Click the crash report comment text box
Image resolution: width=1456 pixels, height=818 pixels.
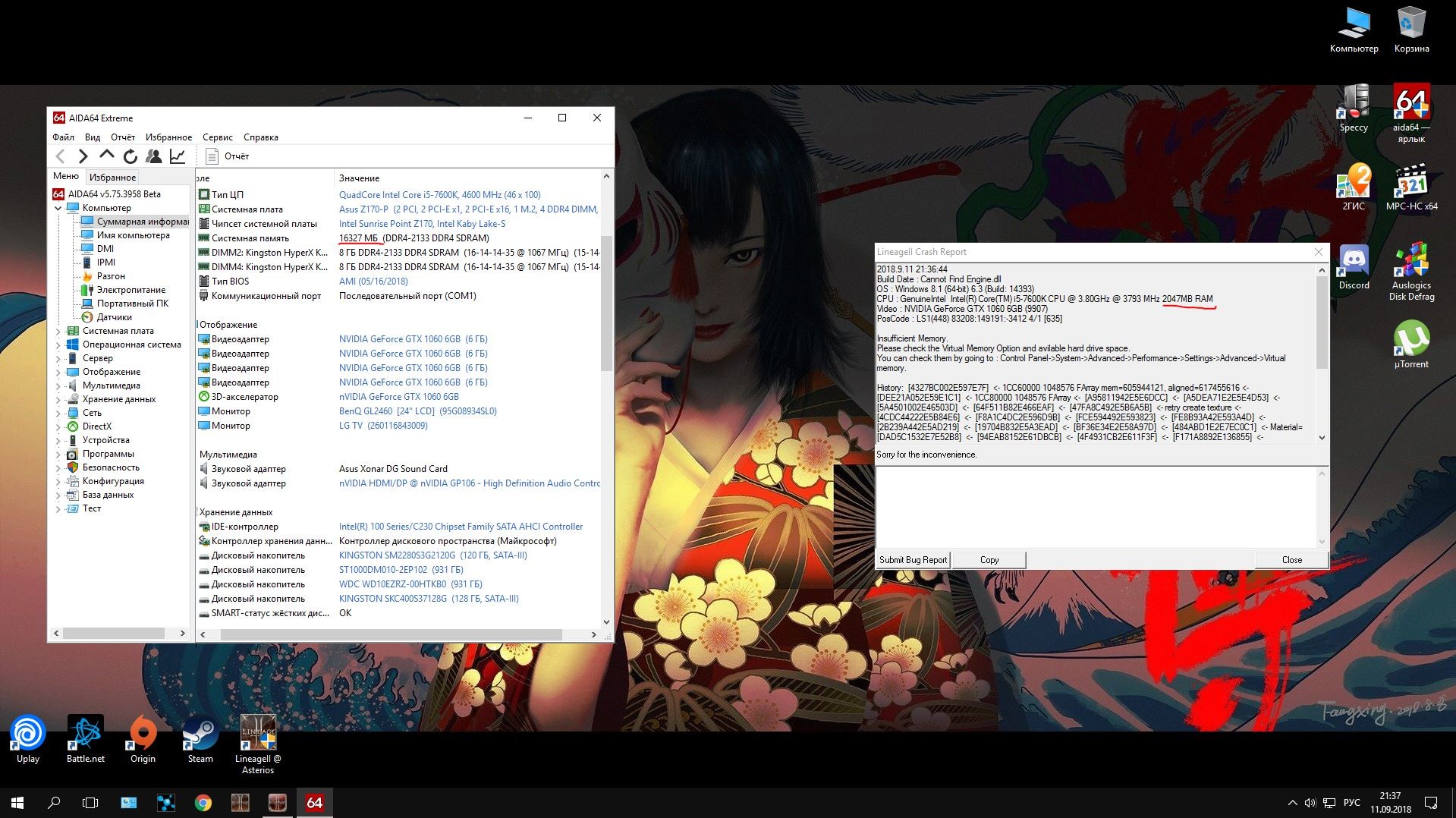click(1096, 507)
